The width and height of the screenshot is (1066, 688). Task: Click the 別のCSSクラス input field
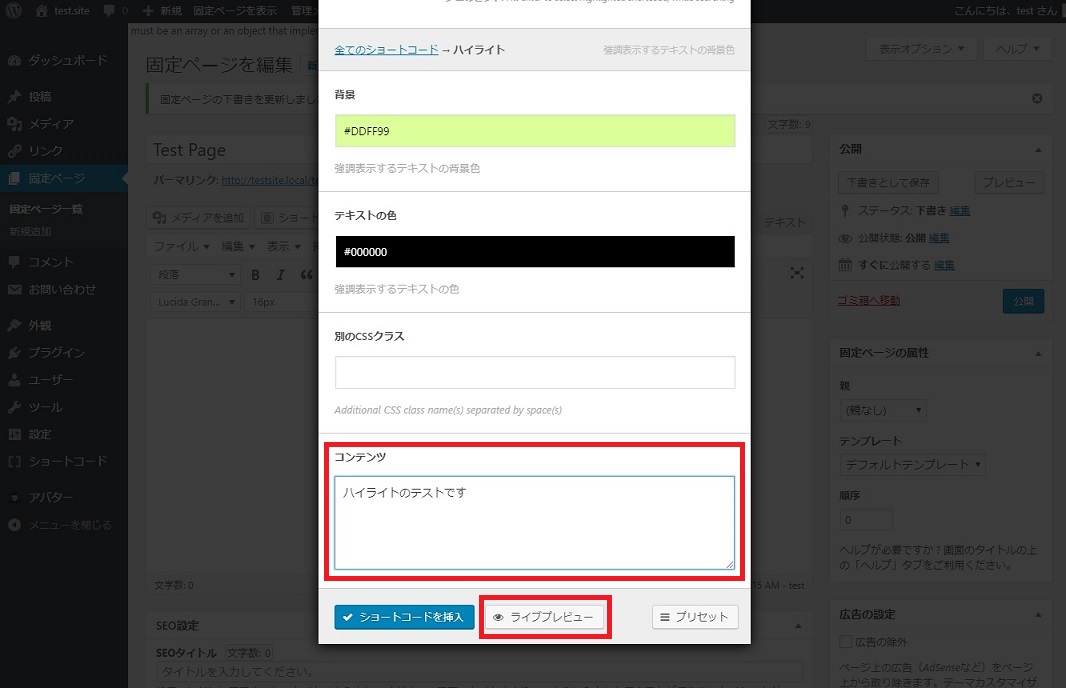pos(534,373)
